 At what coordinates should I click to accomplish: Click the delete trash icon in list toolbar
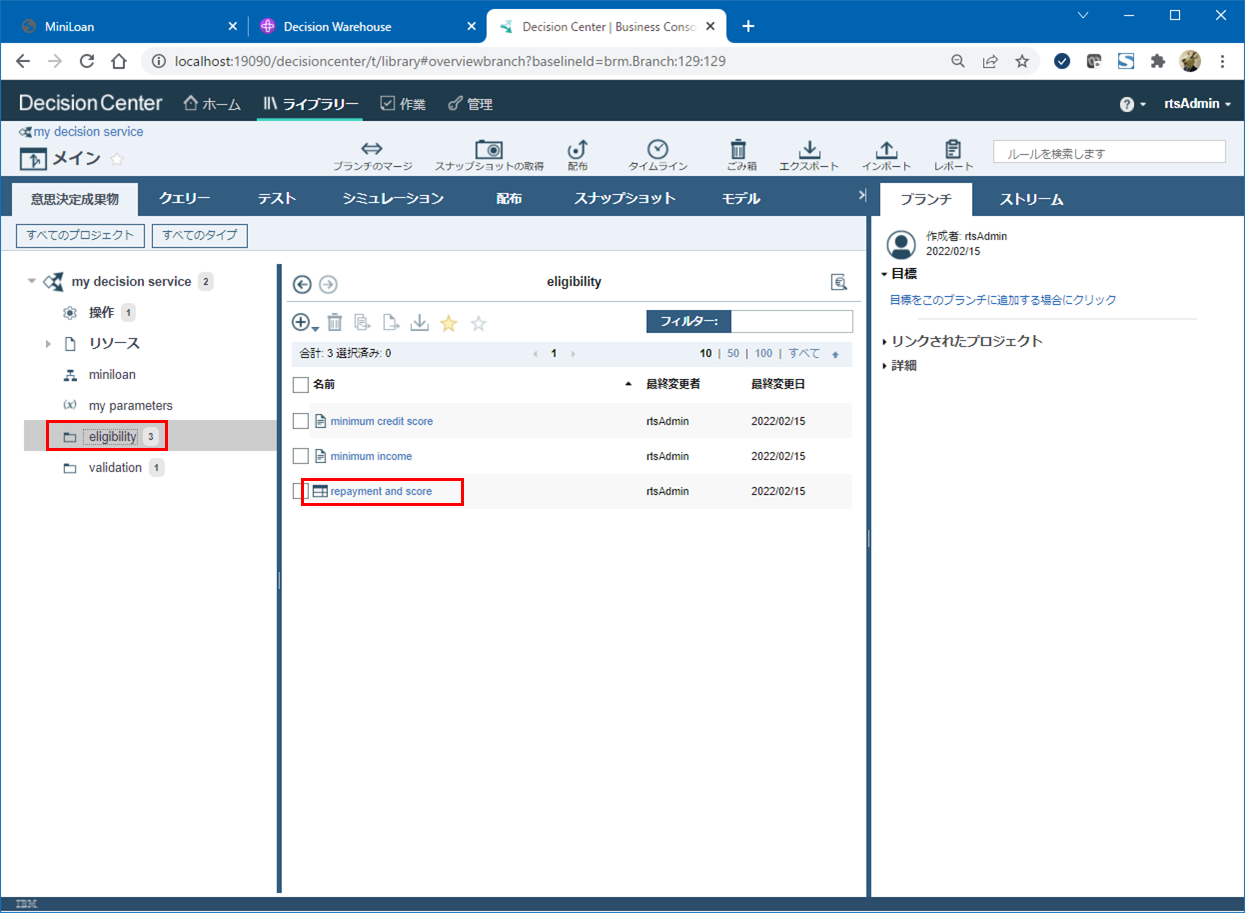tap(335, 322)
